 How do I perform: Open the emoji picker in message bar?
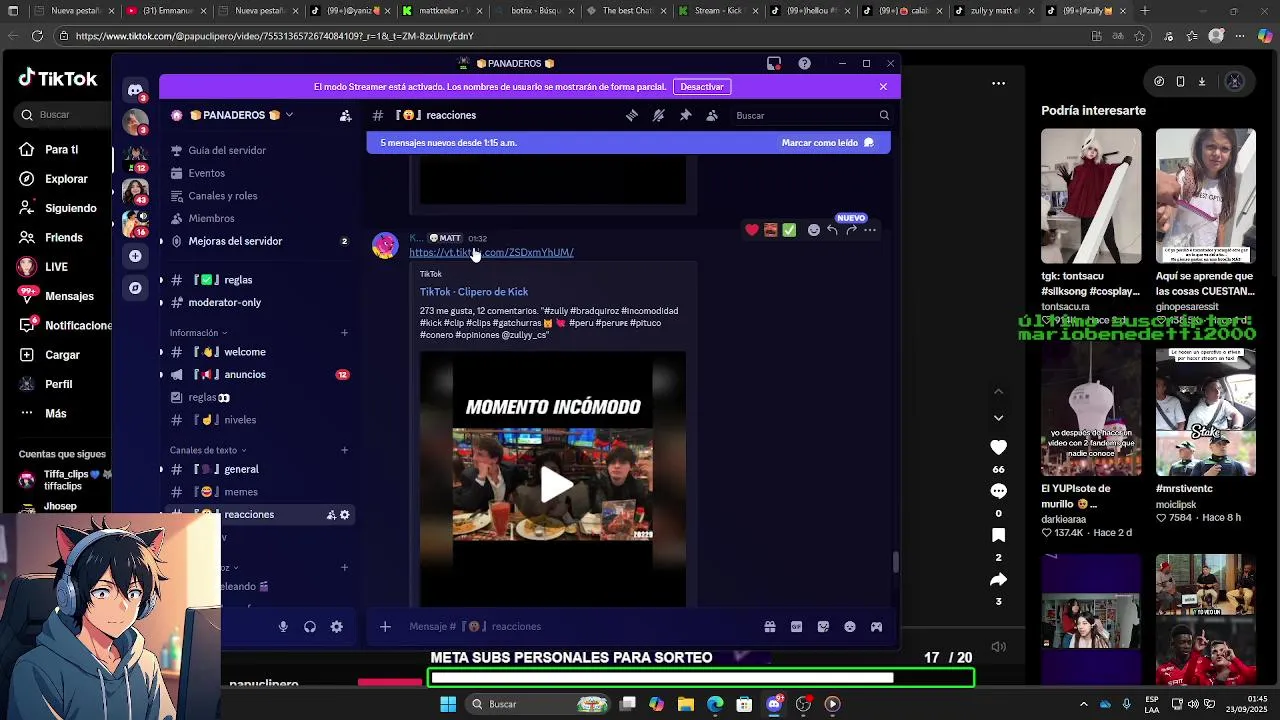click(x=850, y=627)
